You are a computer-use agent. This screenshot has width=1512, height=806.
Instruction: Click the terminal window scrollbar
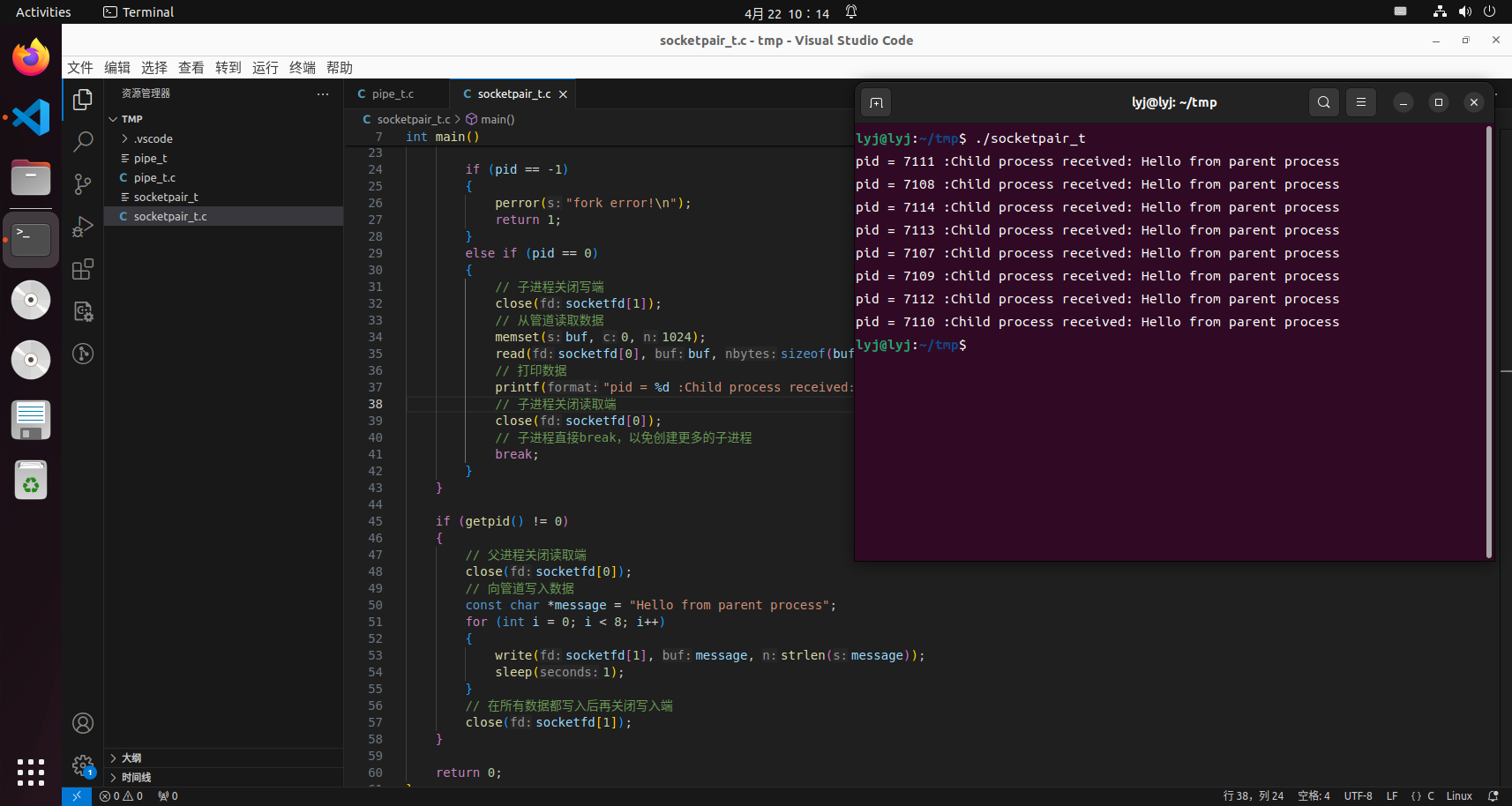point(1489,342)
